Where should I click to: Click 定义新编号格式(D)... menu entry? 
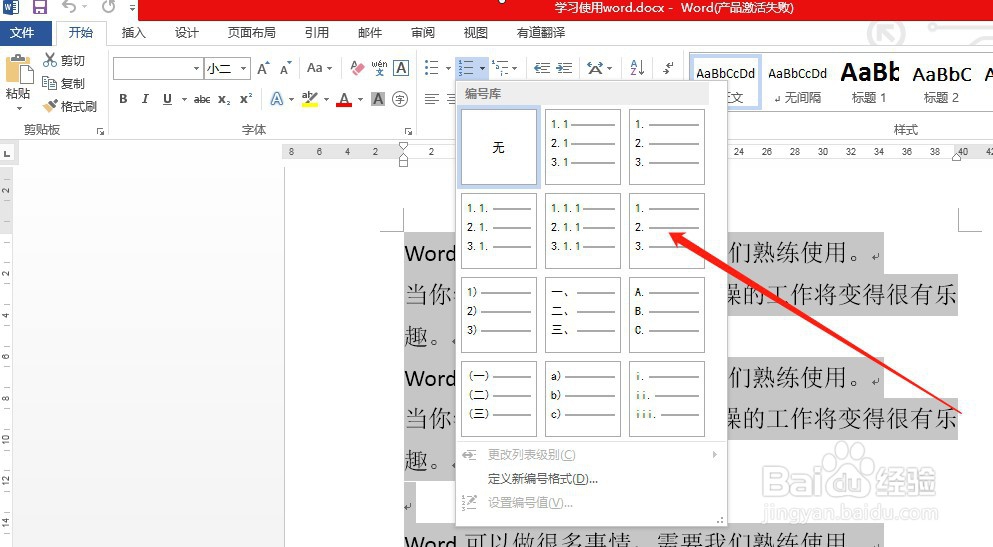point(543,479)
